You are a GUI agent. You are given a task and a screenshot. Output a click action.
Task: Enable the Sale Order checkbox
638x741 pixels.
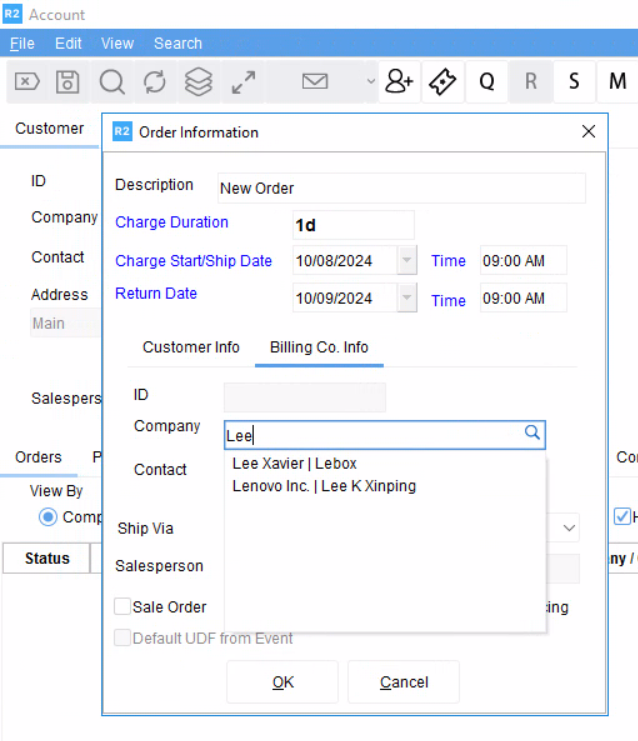[x=123, y=606]
